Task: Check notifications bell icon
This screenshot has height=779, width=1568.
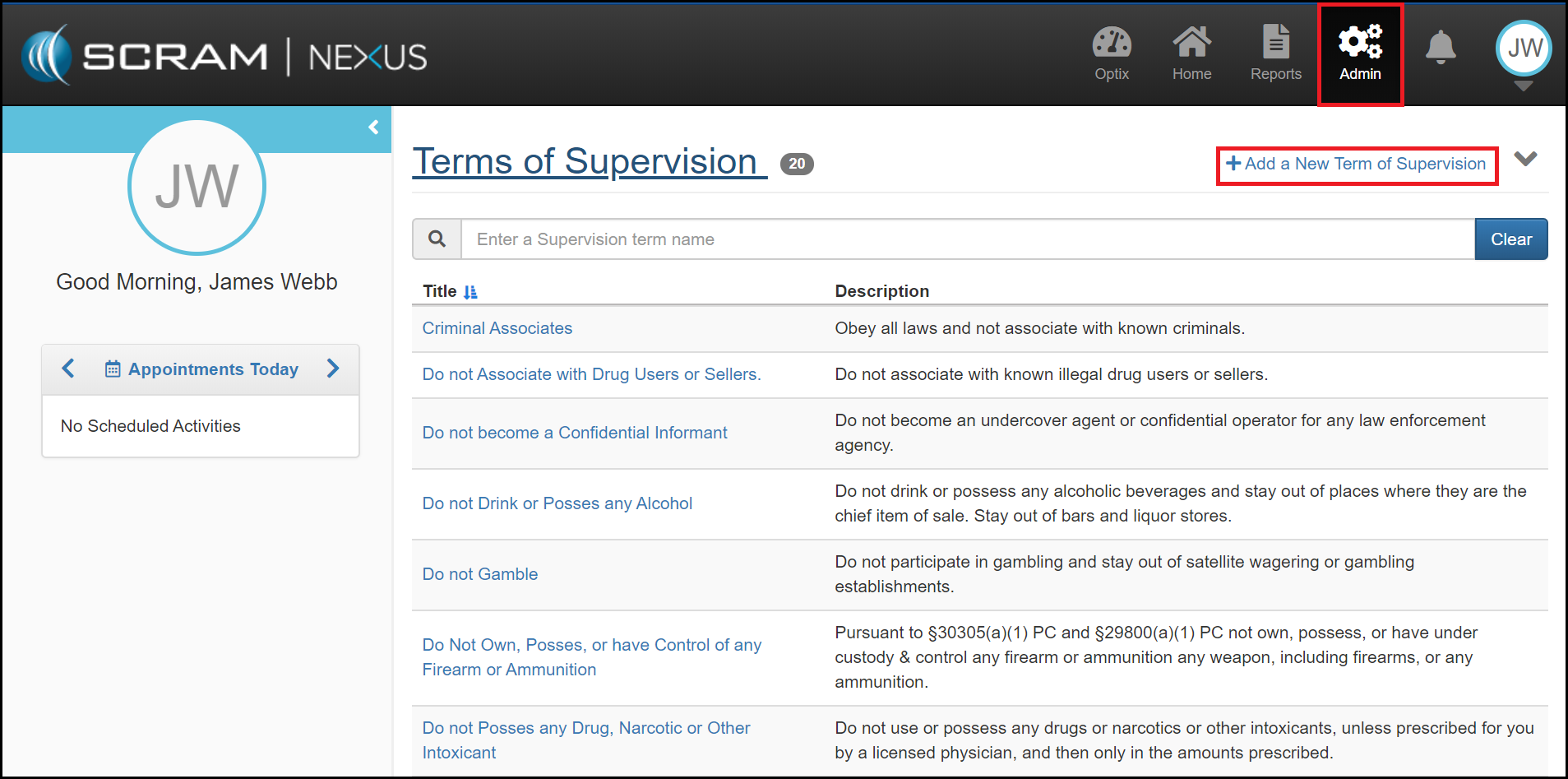Action: (x=1440, y=48)
